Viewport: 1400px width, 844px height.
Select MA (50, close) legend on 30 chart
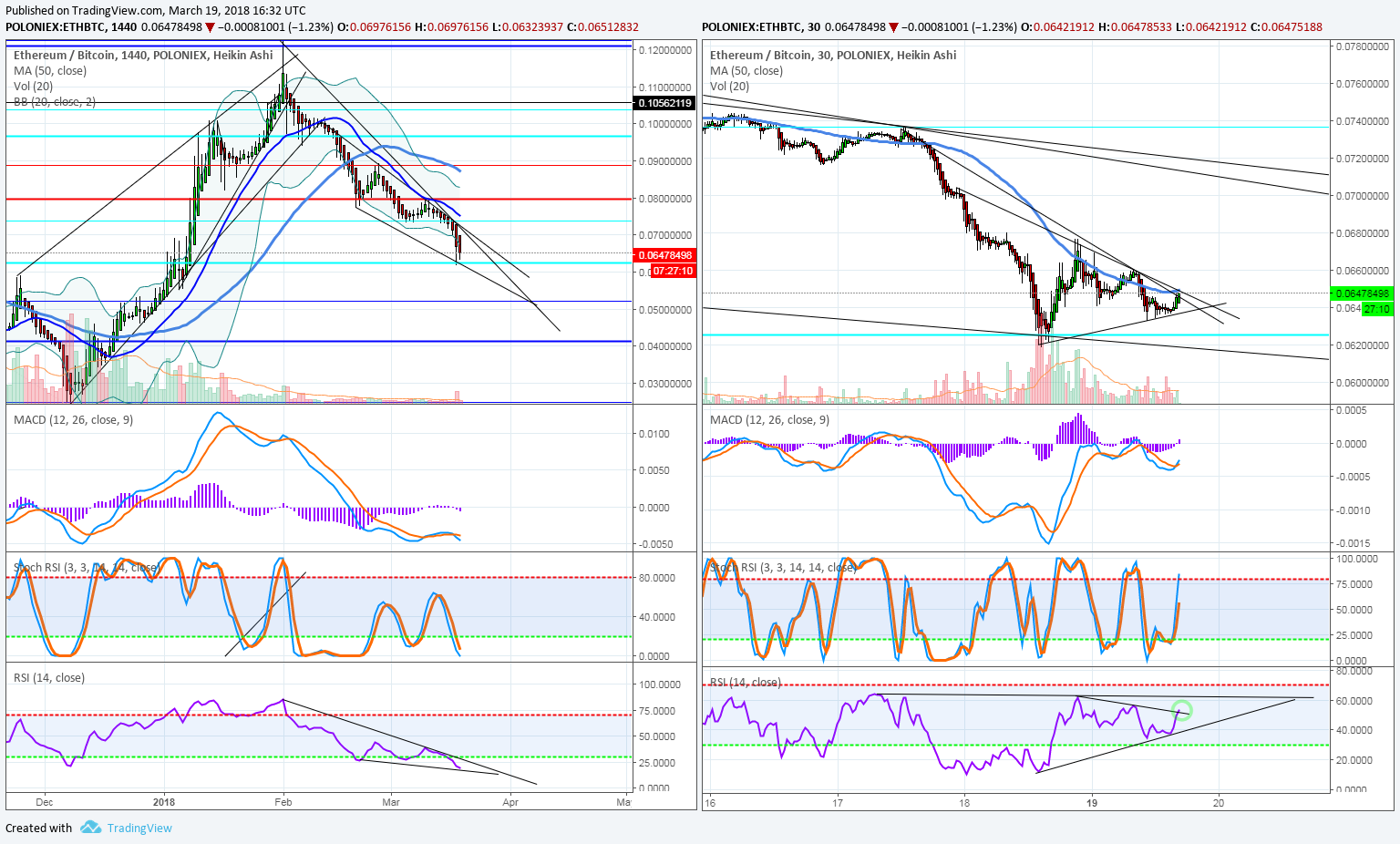tap(746, 70)
